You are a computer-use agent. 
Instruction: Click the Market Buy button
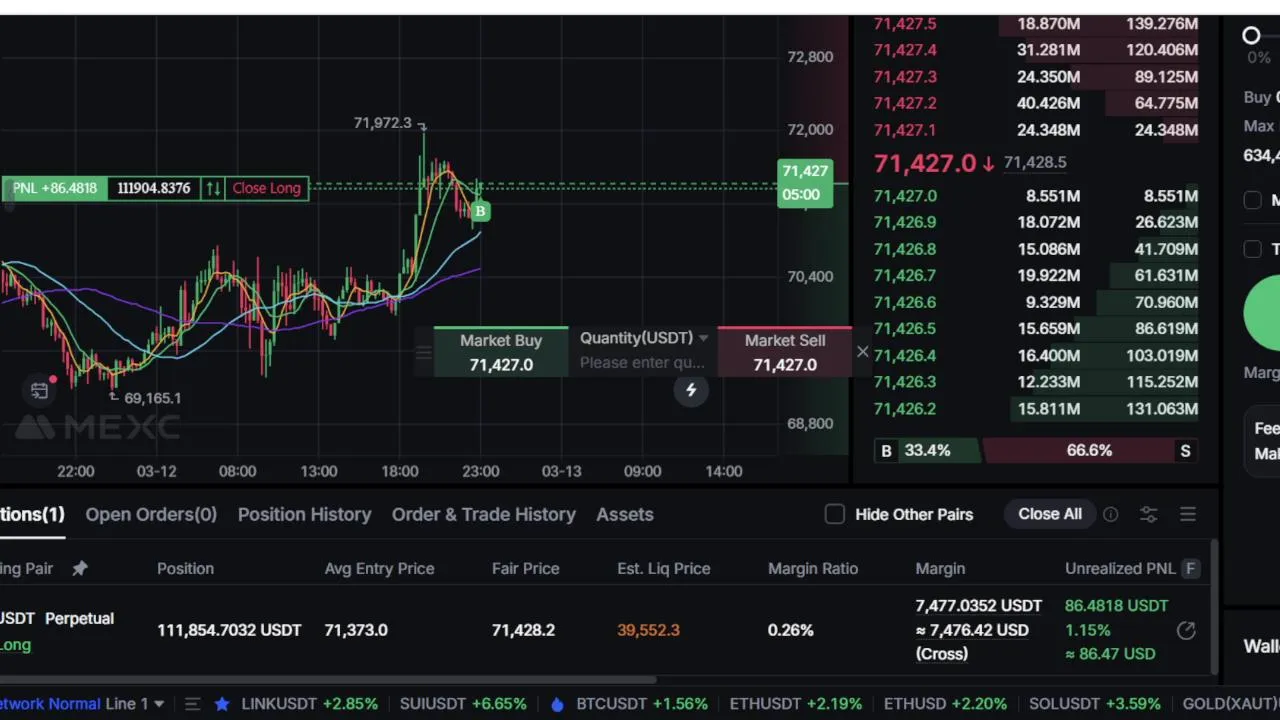(x=501, y=352)
